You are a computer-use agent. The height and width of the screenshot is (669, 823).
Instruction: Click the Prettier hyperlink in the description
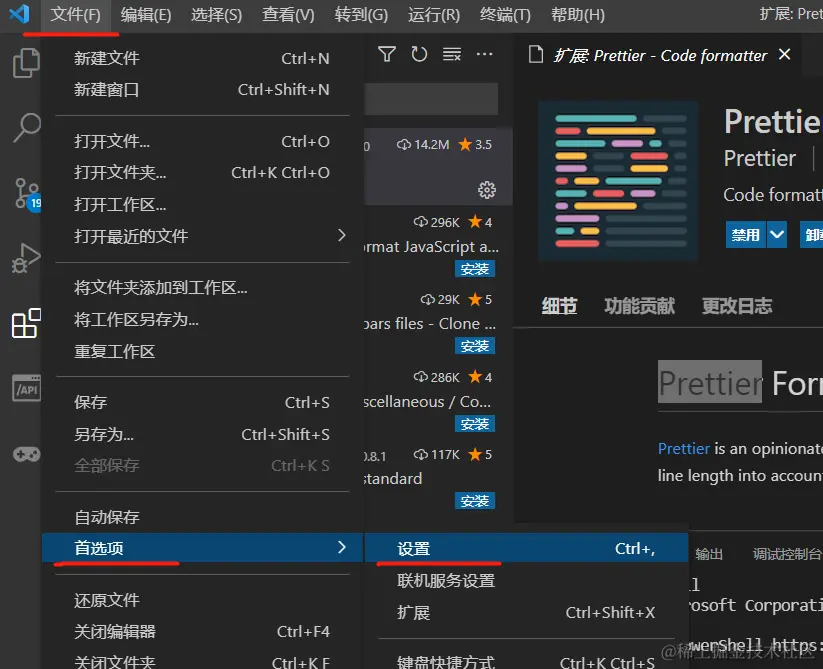coord(684,448)
